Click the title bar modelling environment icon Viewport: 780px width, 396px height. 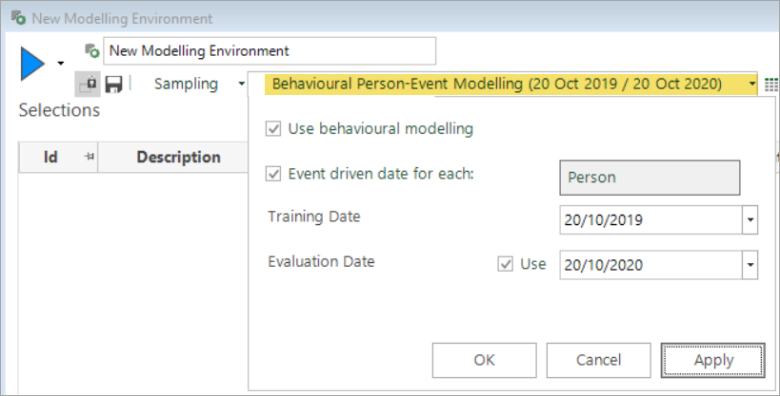click(19, 18)
